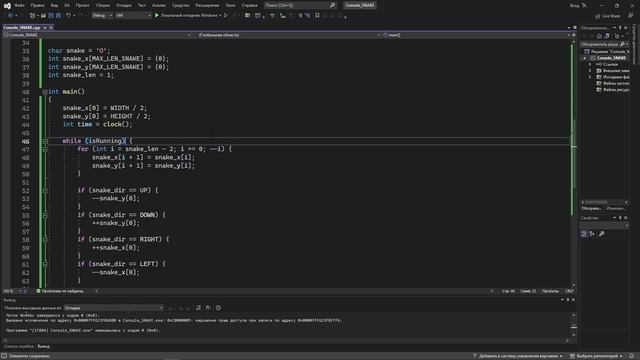640x360 pixels.
Task: Collapse the Console_SNAKE project node
Action: pos(585,58)
